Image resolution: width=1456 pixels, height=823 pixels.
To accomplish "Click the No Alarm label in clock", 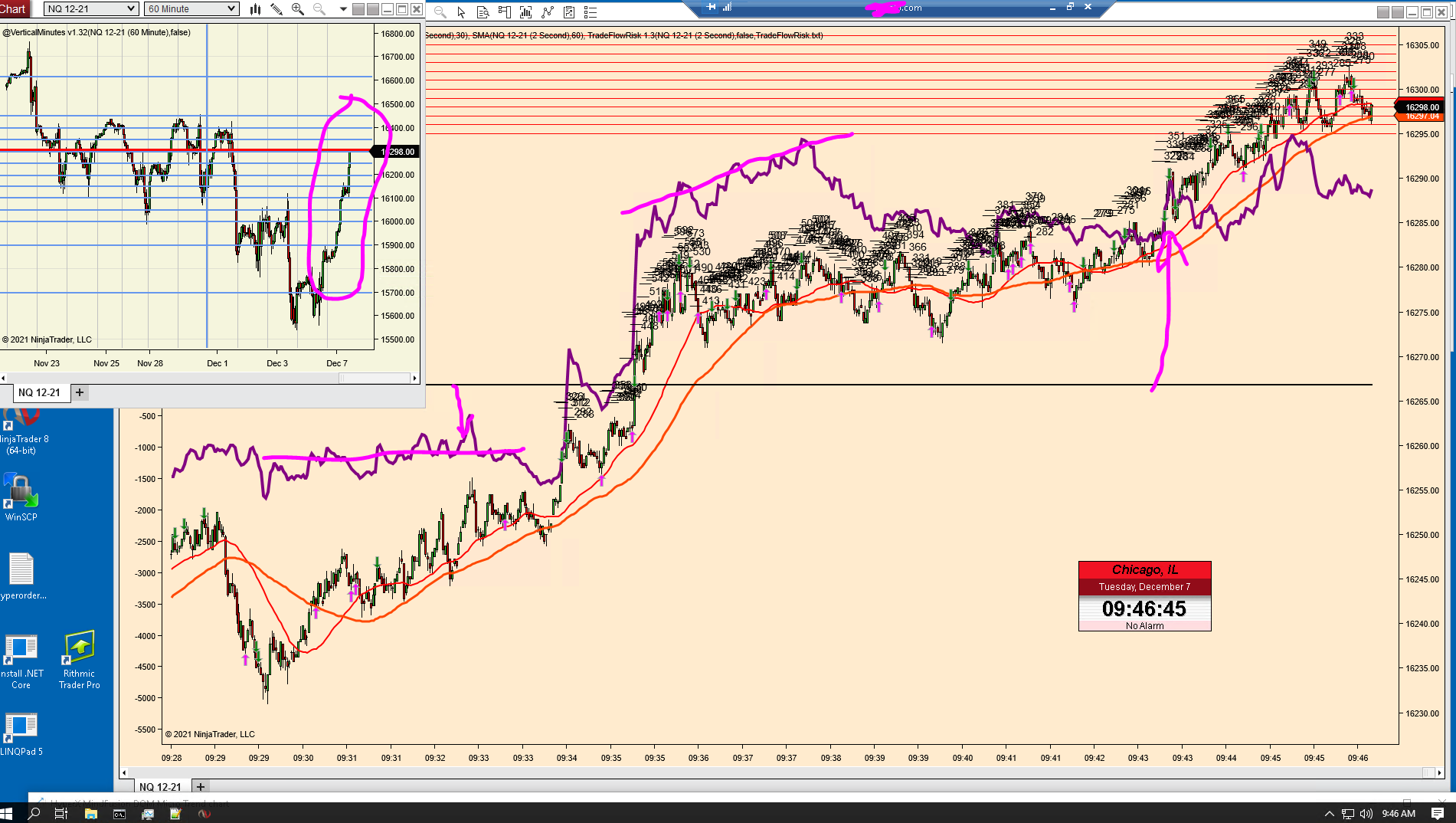I will click(x=1144, y=626).
